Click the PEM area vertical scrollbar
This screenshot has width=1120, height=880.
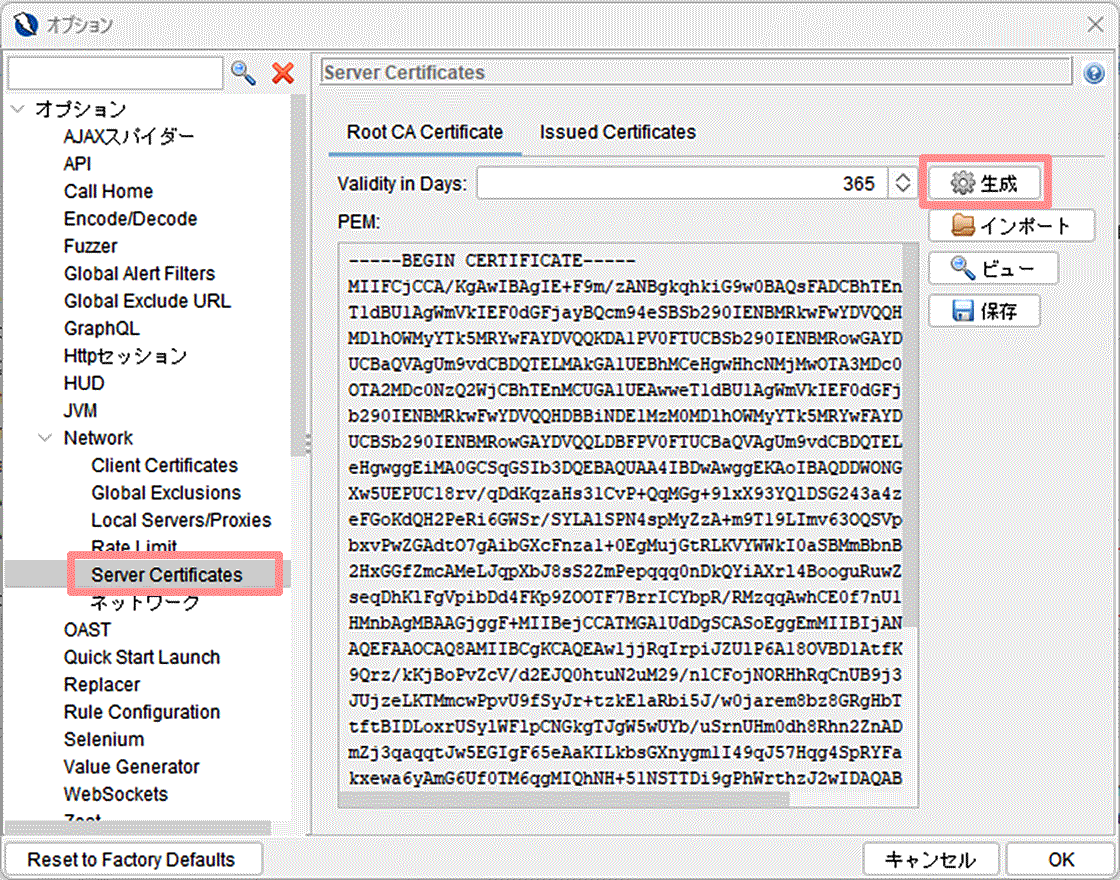[x=910, y=436]
